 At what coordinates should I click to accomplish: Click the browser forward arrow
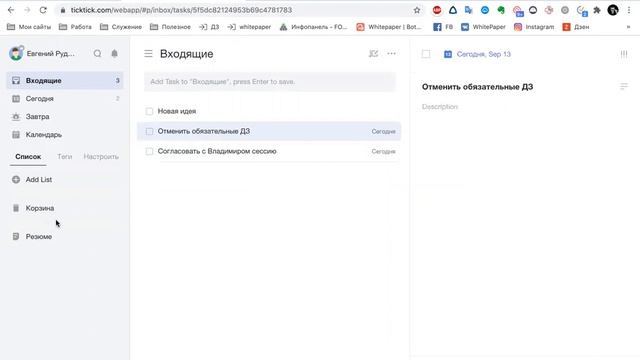pos(27,10)
